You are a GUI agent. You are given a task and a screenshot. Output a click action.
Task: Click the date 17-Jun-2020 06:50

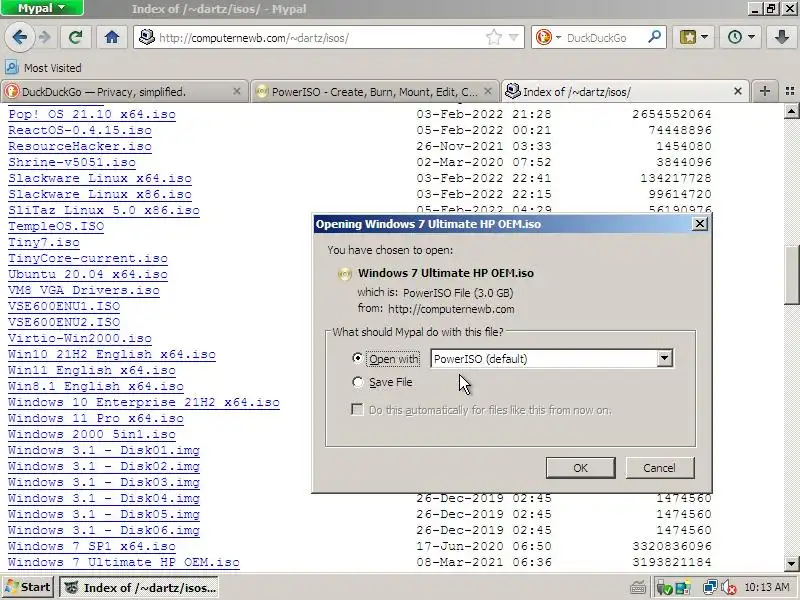[484, 546]
